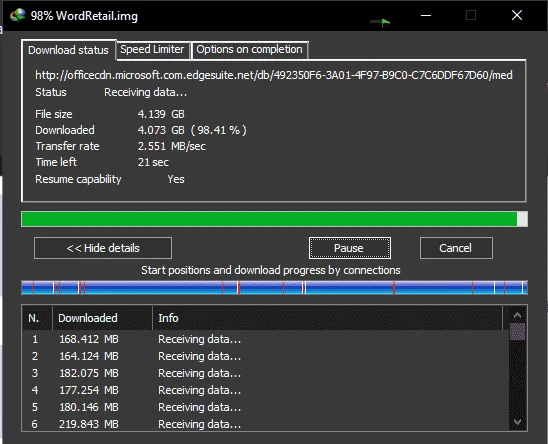Pause the download
The height and width of the screenshot is (444, 548).
pos(349,248)
